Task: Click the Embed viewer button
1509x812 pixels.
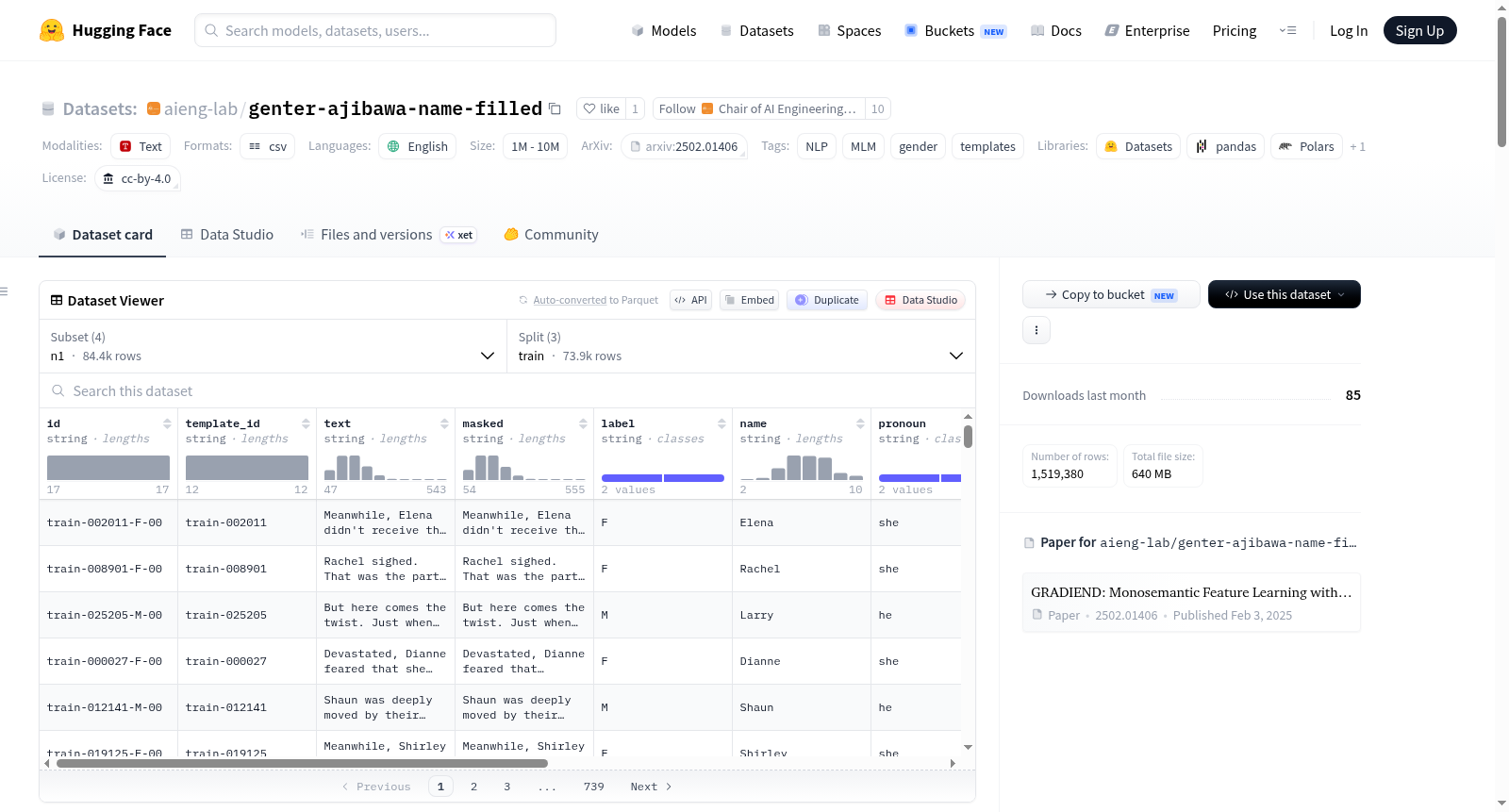Action: [750, 300]
